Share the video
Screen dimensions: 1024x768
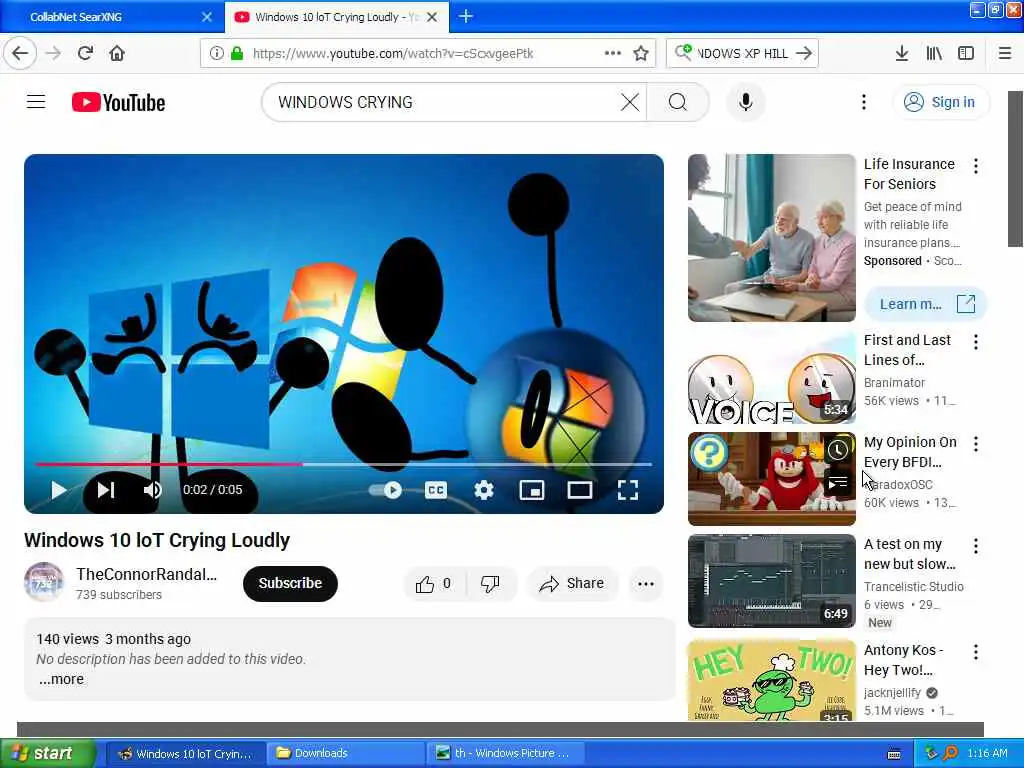pos(572,583)
